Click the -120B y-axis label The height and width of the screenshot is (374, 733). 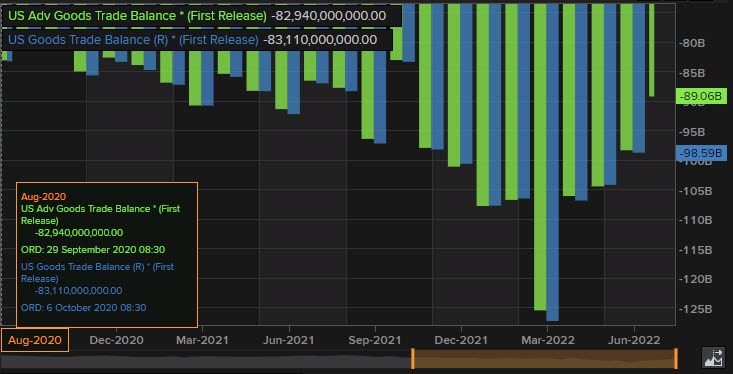(x=695, y=279)
